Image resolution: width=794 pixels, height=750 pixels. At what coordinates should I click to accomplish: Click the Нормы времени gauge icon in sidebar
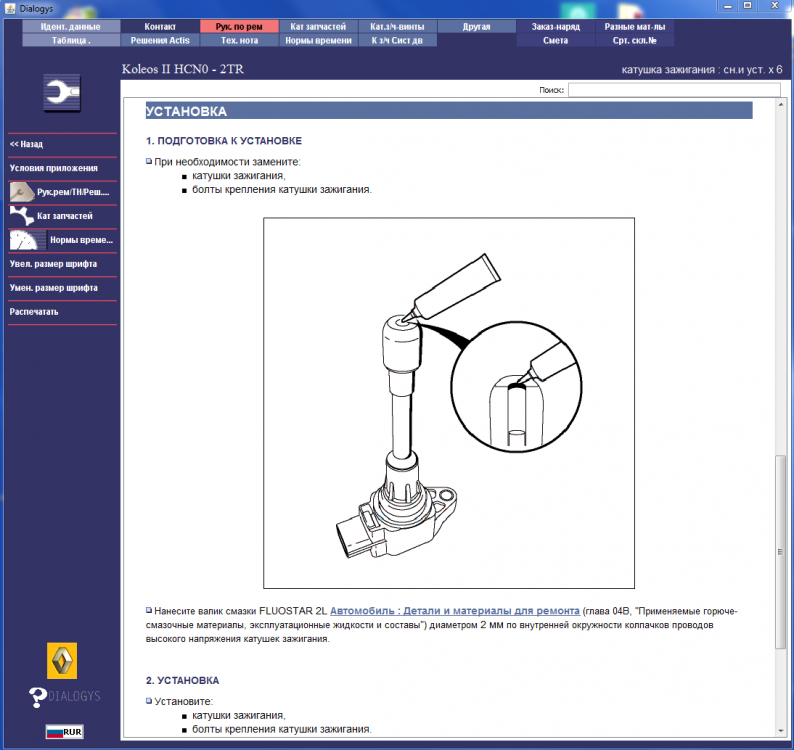(x=27, y=240)
